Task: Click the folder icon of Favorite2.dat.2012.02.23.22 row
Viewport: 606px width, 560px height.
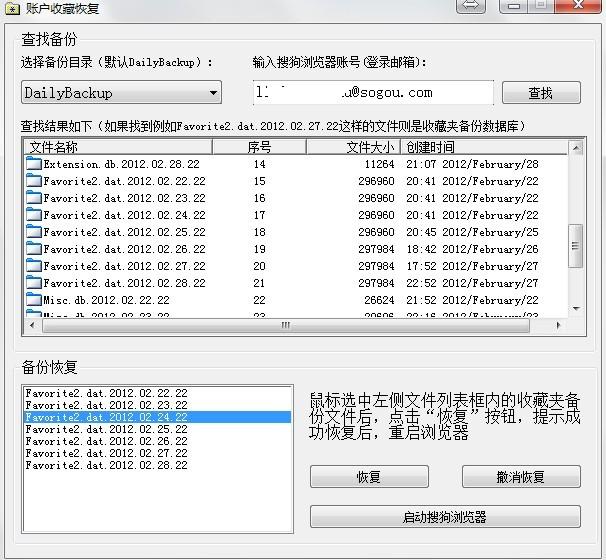Action: (x=34, y=198)
